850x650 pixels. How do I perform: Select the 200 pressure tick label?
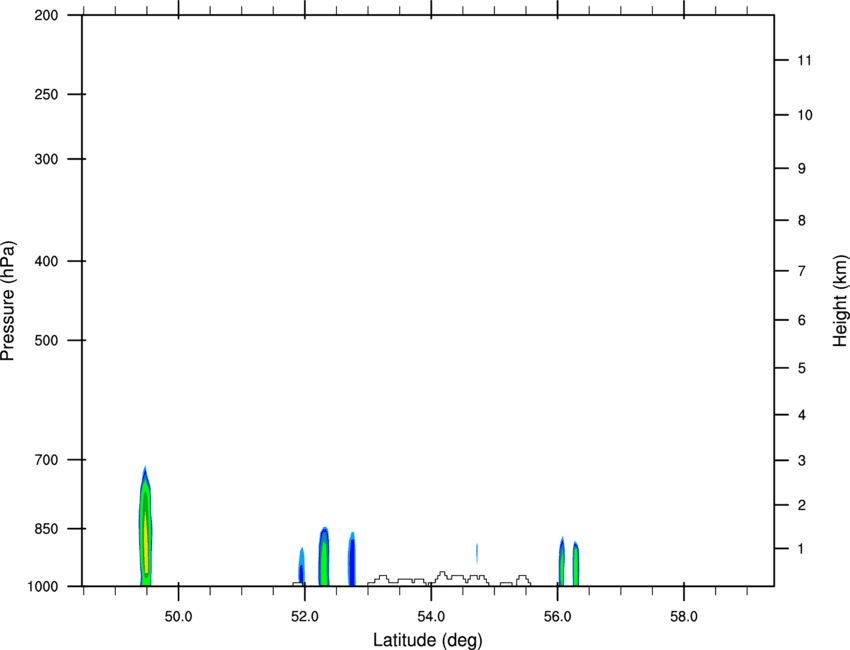tap(46, 15)
